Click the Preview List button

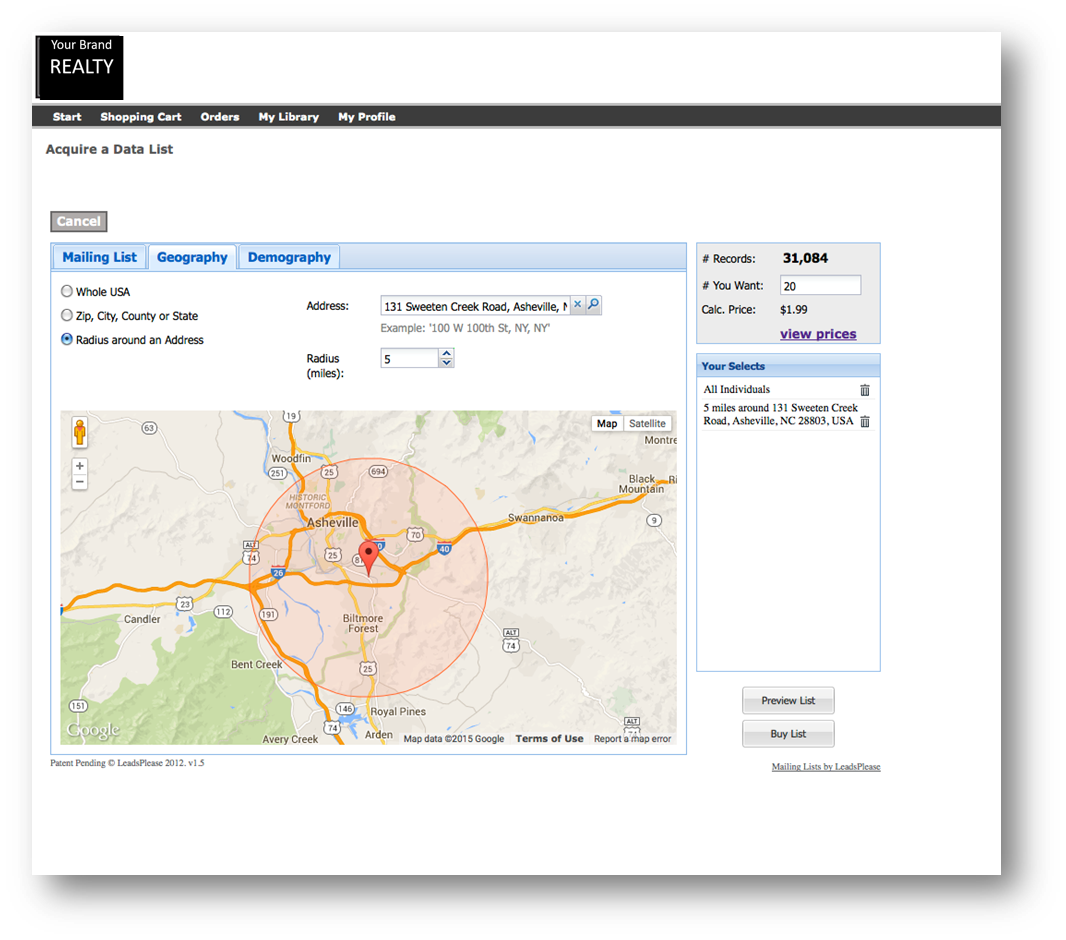[788, 701]
